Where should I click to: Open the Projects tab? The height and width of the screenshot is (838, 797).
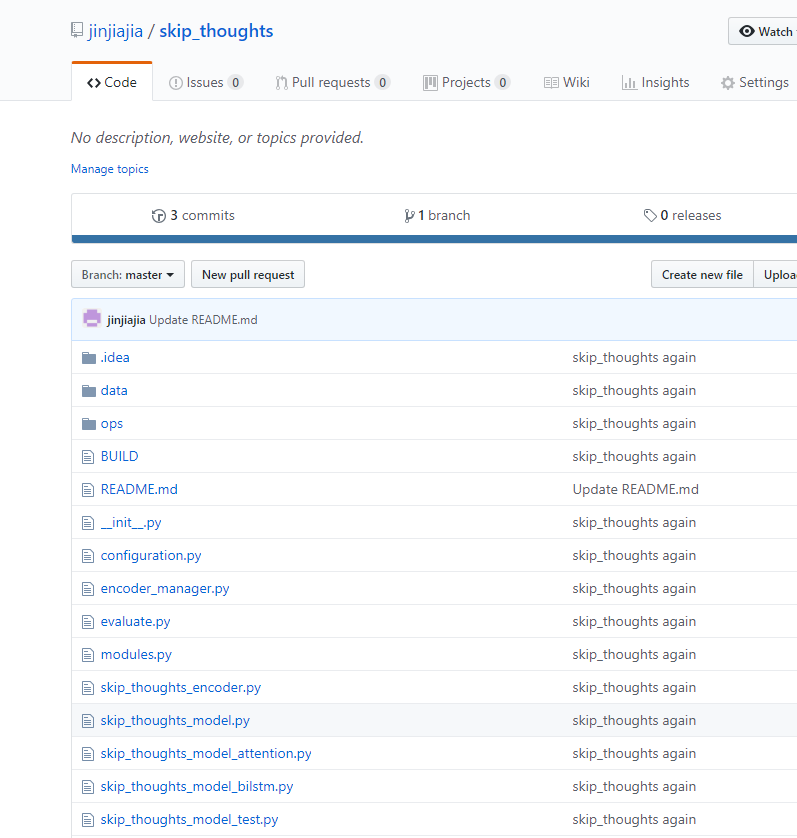click(x=467, y=82)
